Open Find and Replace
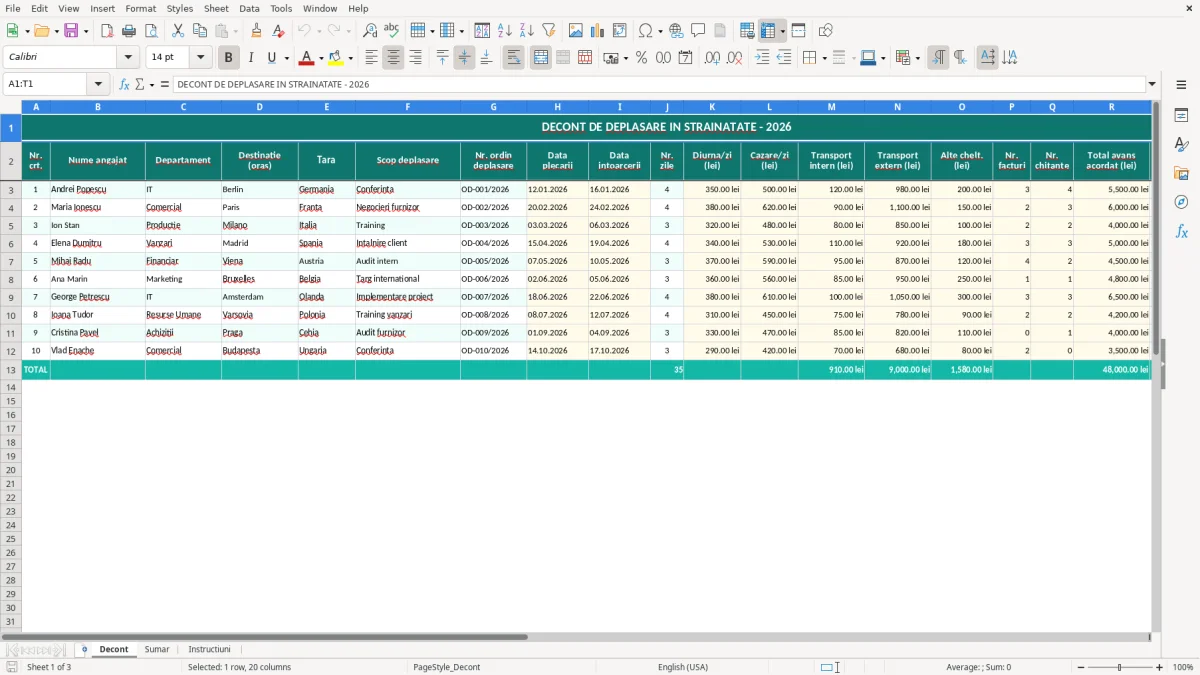 [x=370, y=31]
